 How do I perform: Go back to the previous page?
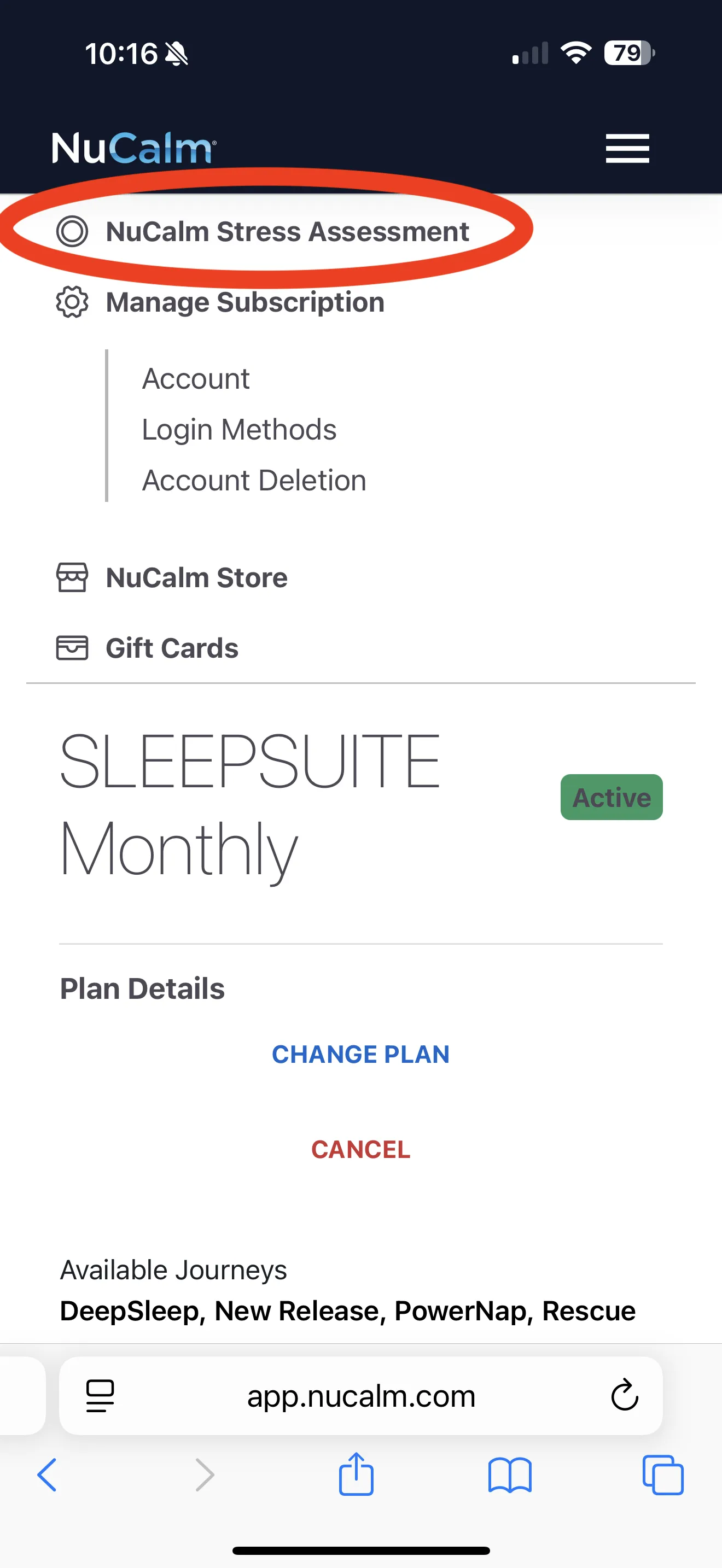coord(48,1475)
